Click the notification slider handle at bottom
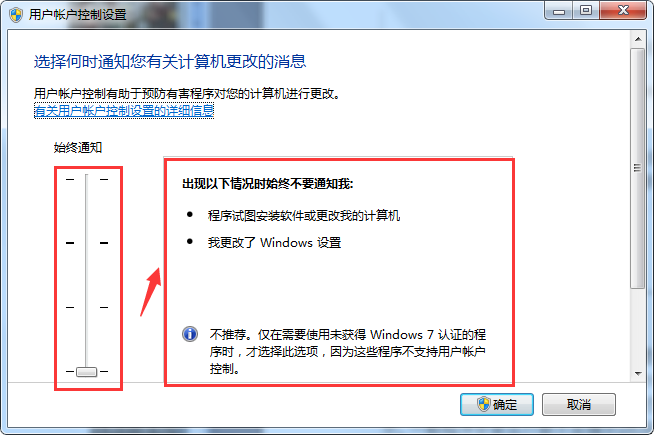654x435 pixels. (x=87, y=372)
